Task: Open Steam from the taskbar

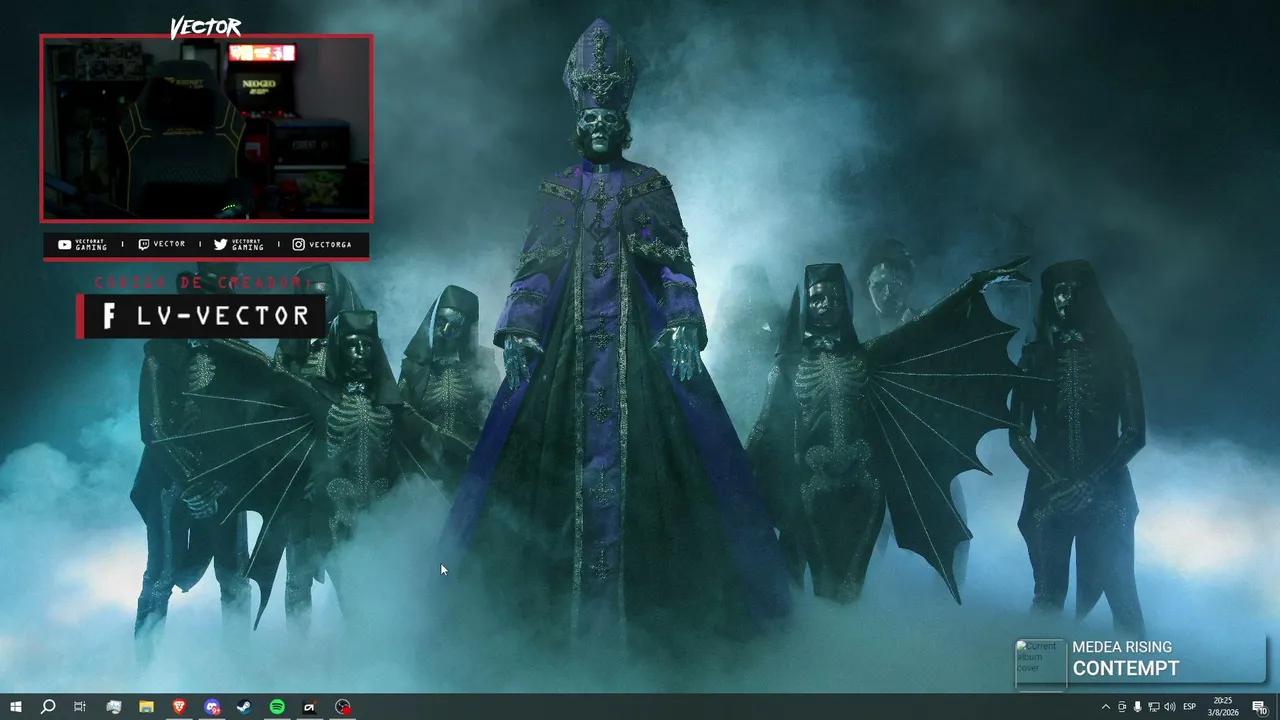Action: [244, 707]
